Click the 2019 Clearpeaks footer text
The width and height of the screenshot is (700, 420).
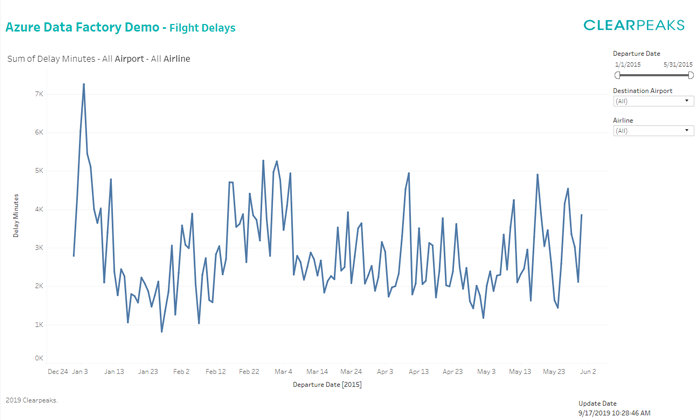point(31,400)
